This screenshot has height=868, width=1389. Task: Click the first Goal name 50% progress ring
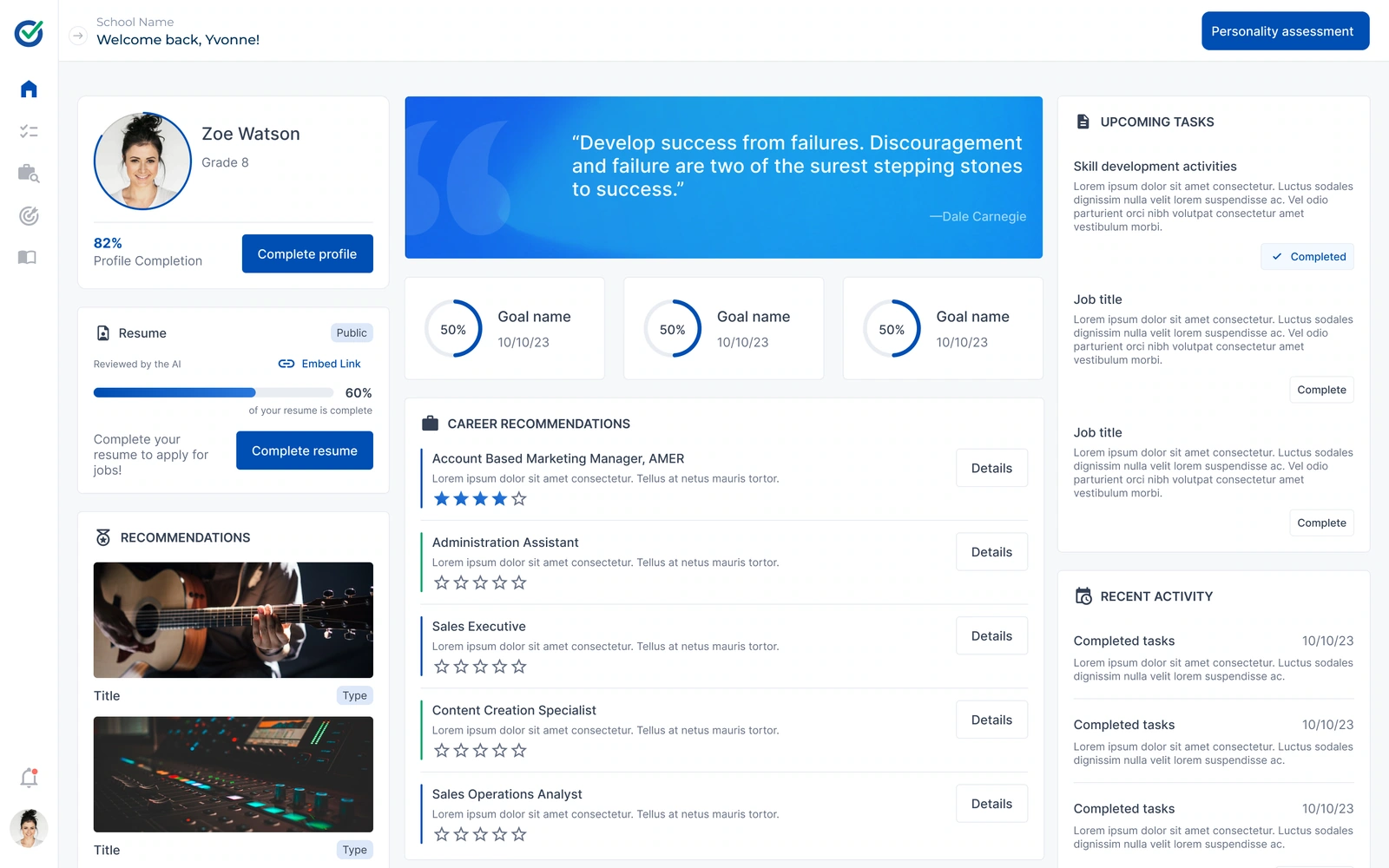tap(453, 329)
